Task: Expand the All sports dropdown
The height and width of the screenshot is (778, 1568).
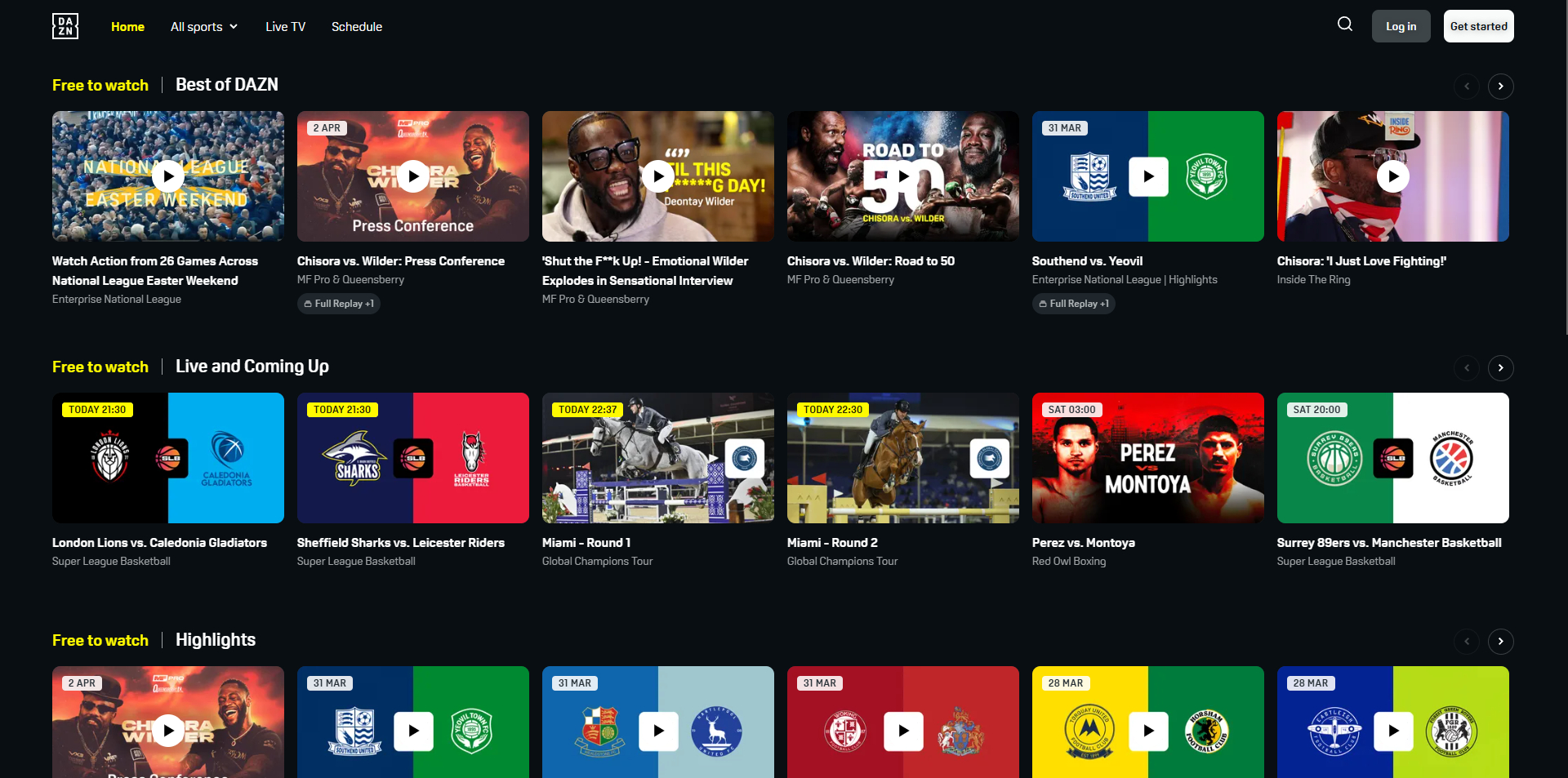Action: pos(204,26)
